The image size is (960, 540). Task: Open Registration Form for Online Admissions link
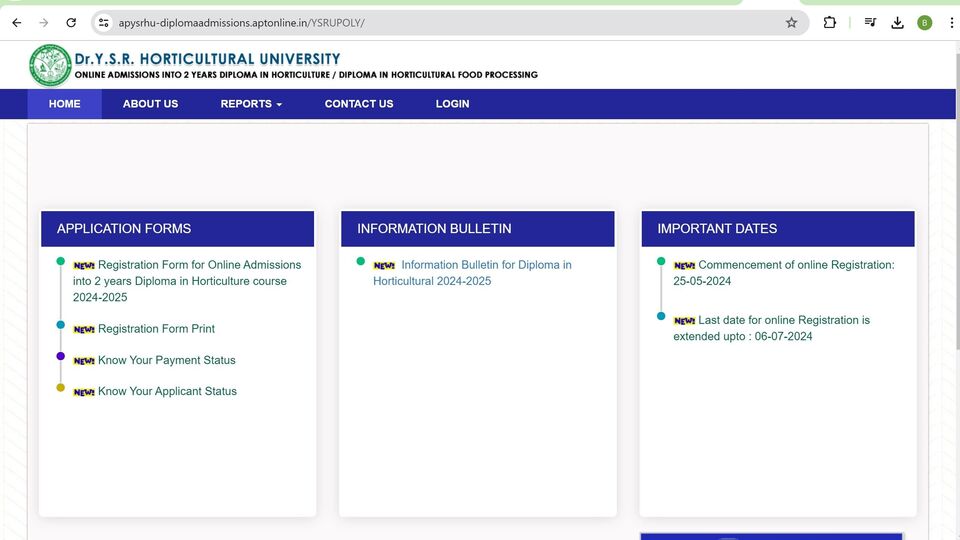click(x=187, y=281)
